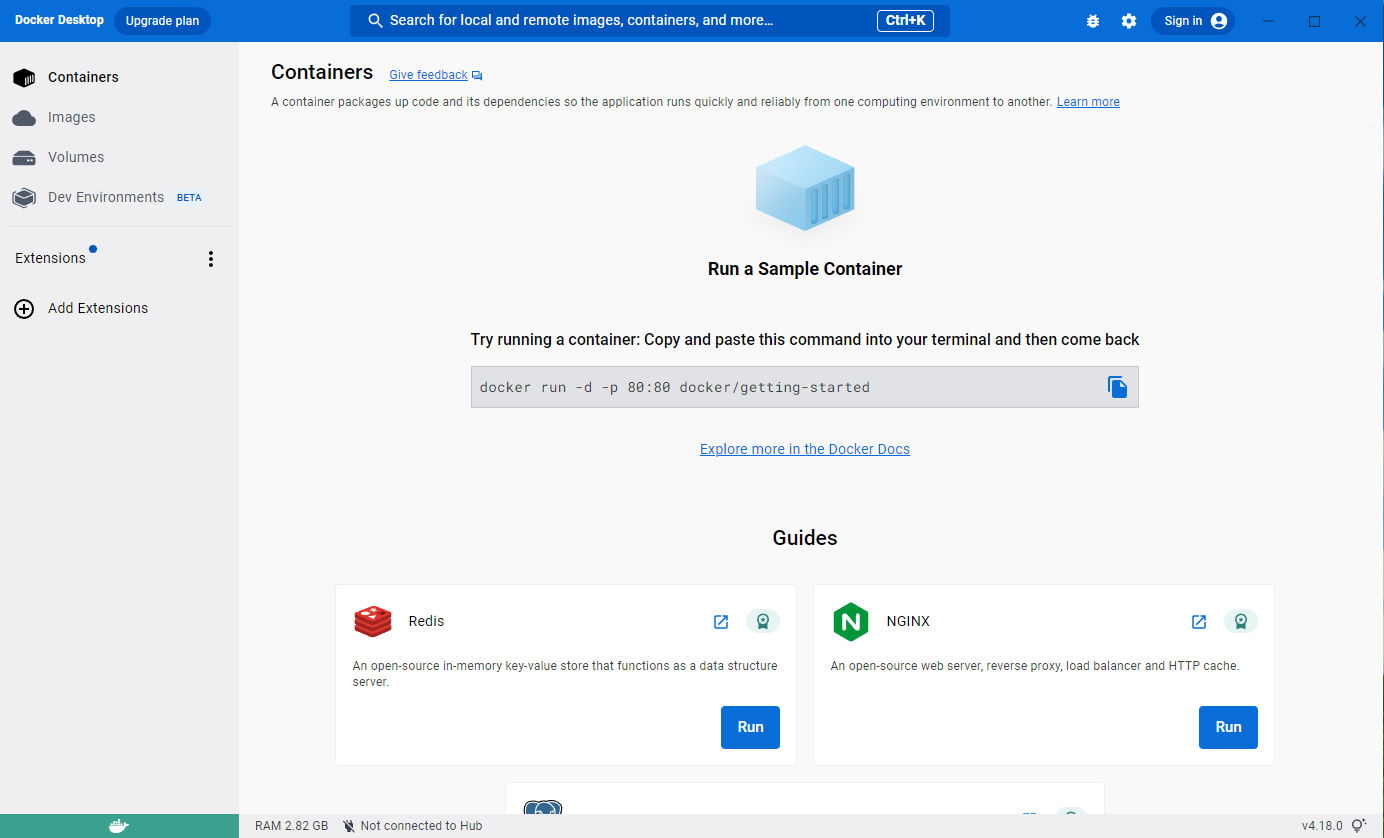
Task: Open Explore more in the Docker Docs
Action: (x=805, y=449)
